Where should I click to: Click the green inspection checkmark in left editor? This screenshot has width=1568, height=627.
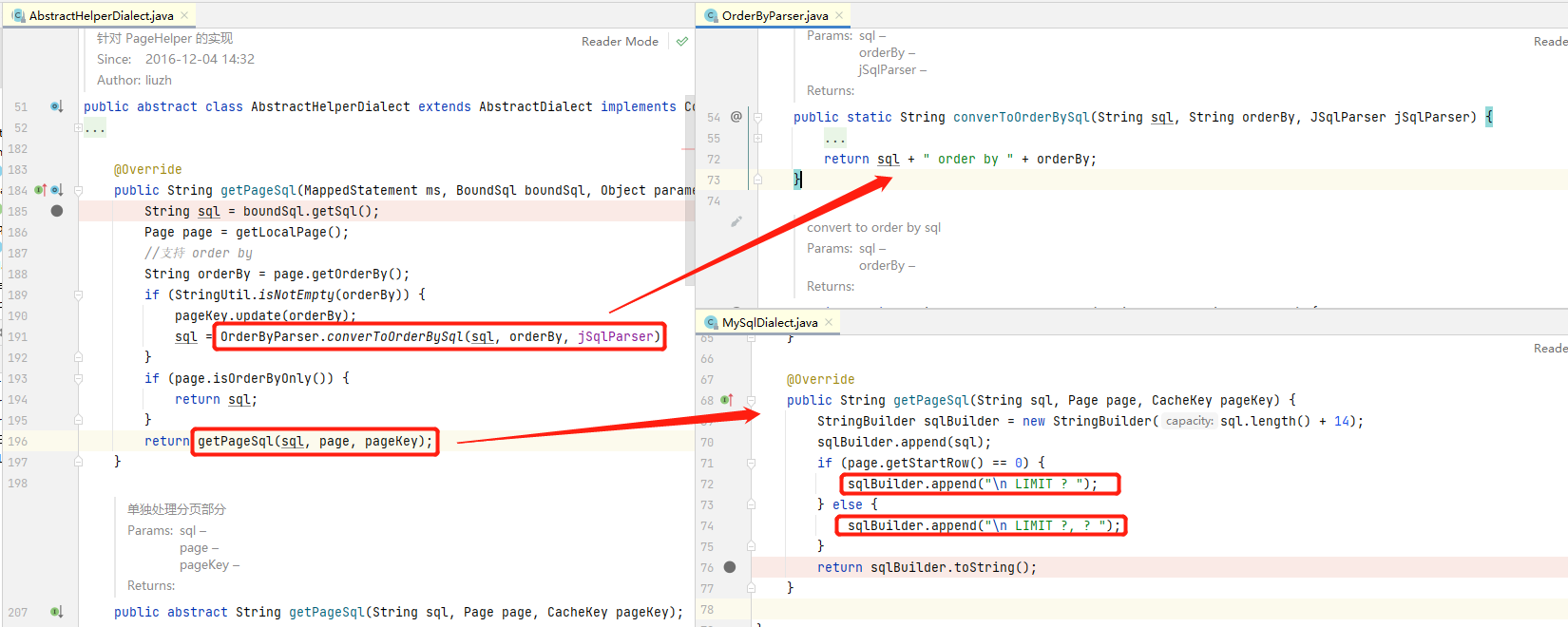tap(681, 42)
